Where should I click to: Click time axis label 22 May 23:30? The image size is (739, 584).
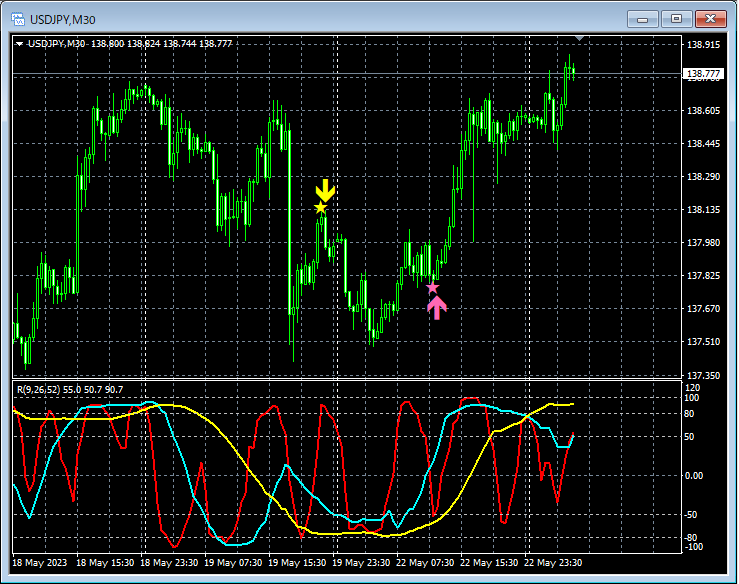(553, 563)
